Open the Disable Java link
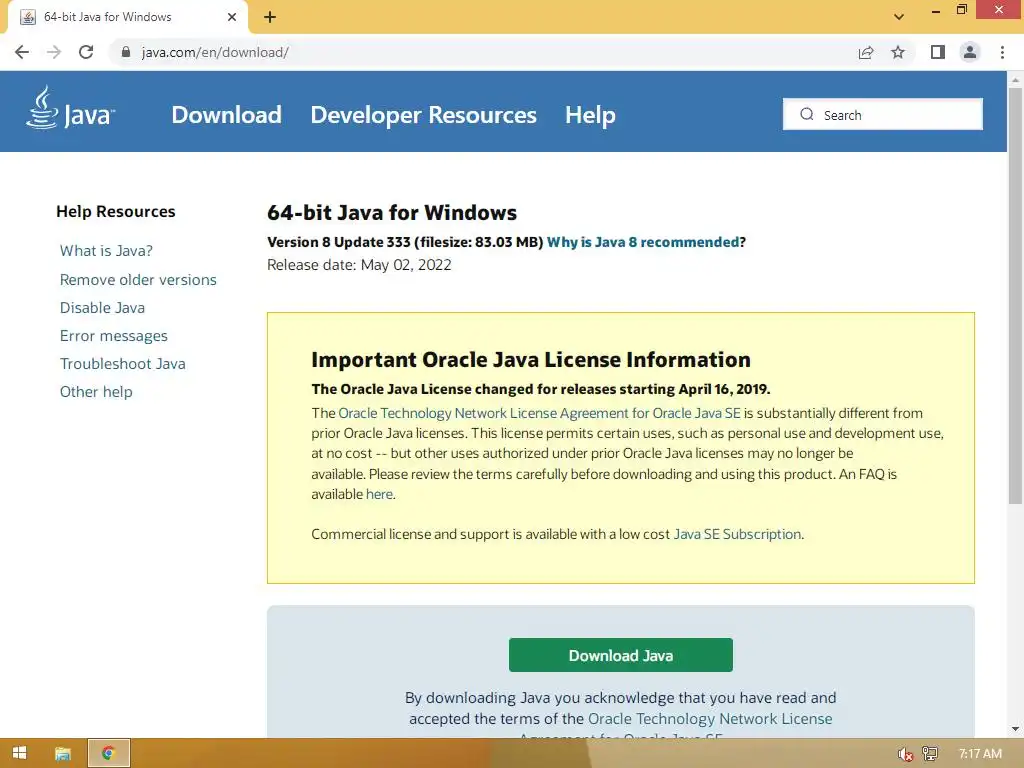 coord(103,308)
